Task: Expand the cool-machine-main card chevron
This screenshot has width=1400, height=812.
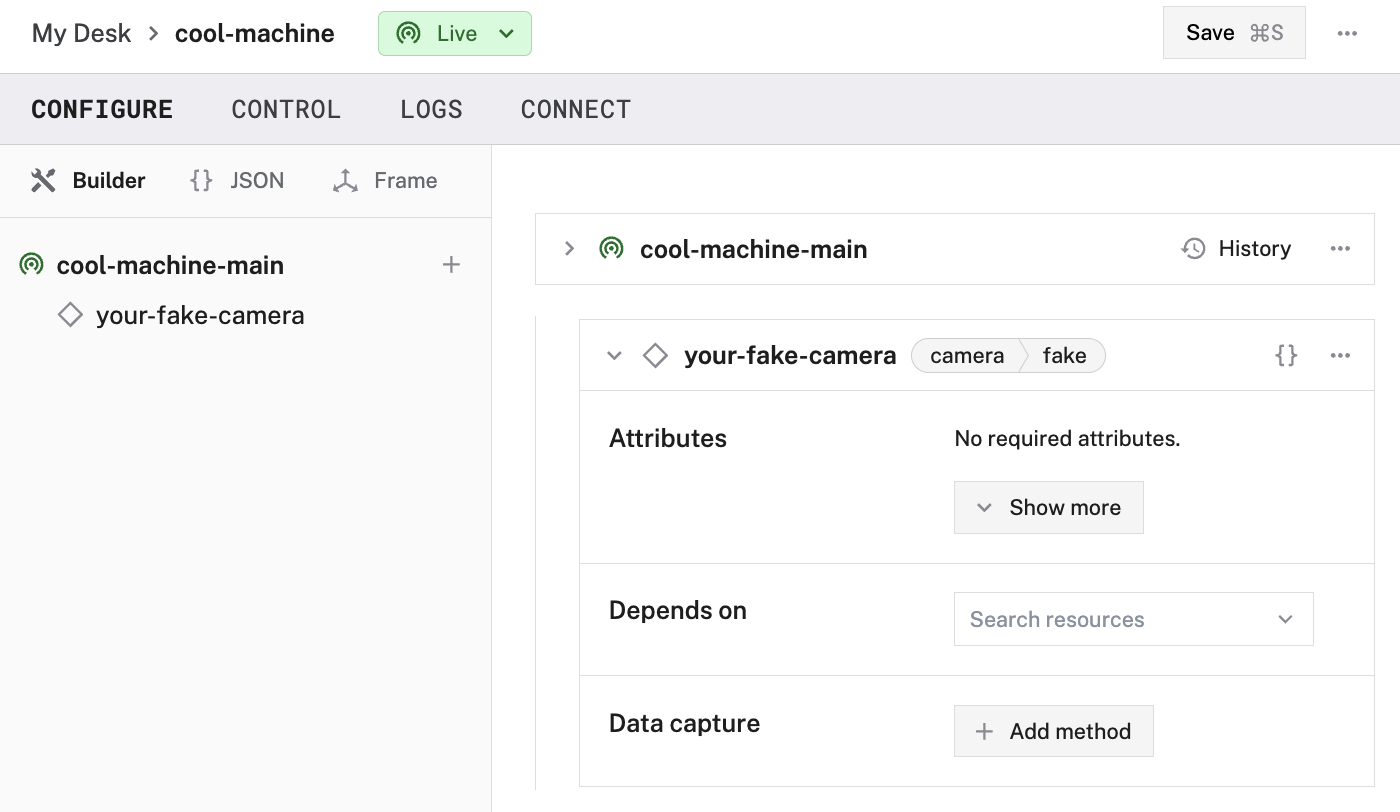Action: pyautogui.click(x=569, y=248)
